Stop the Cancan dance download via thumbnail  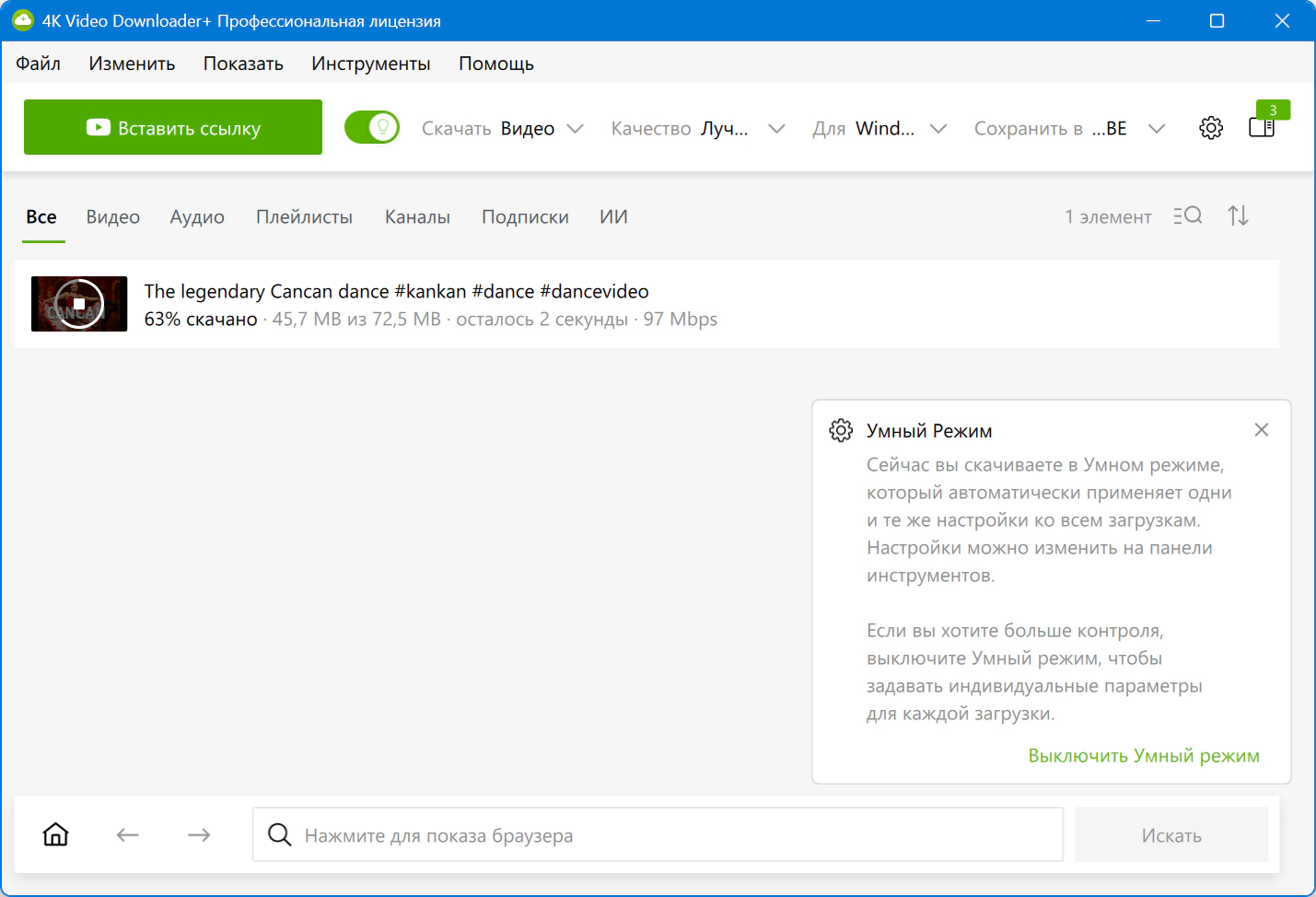[x=79, y=304]
